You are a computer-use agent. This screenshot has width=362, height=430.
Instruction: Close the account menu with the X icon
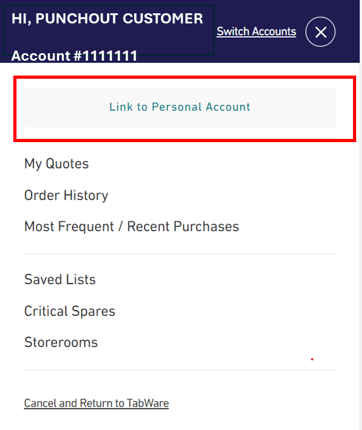pyautogui.click(x=320, y=32)
